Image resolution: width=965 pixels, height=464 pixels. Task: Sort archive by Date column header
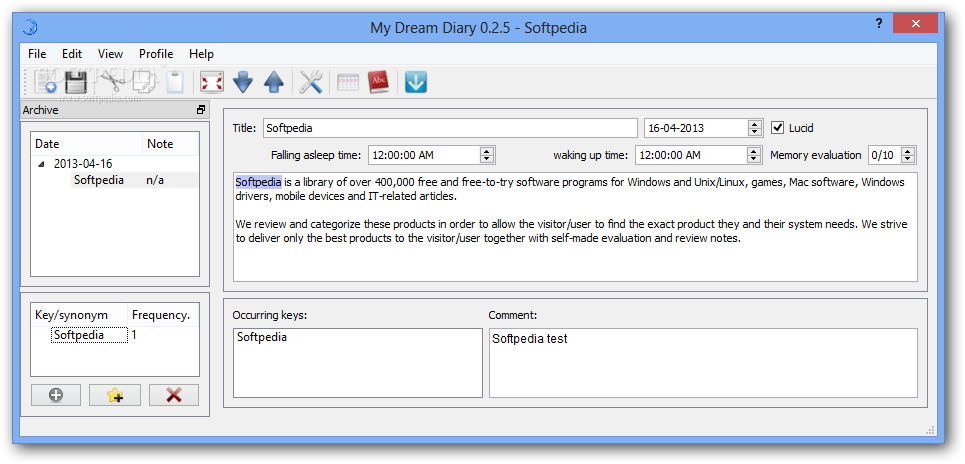point(87,144)
